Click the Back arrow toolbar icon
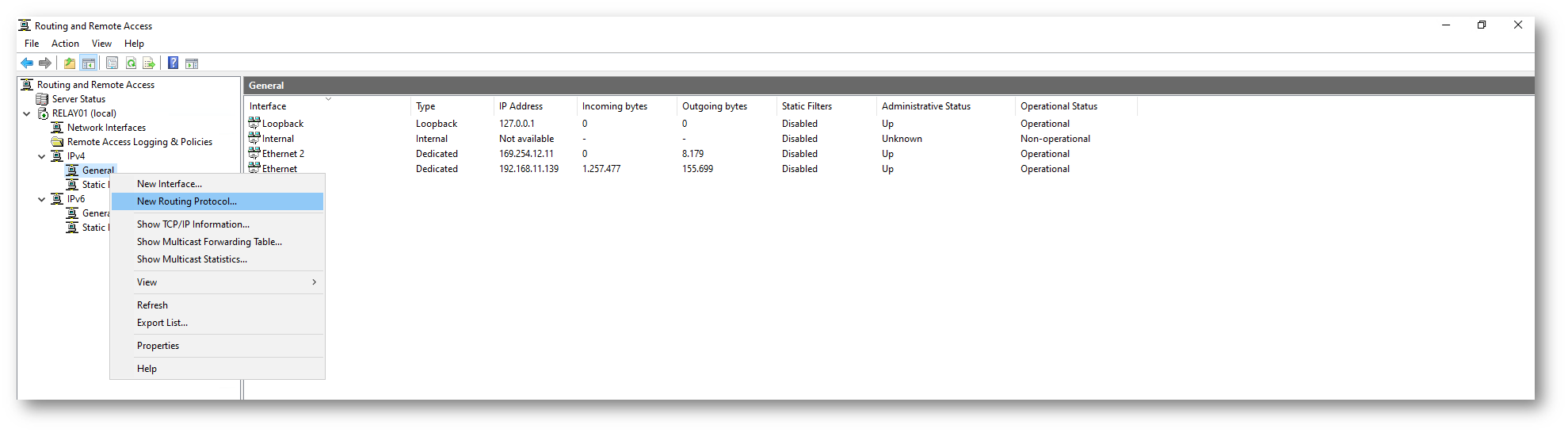This screenshot has width=1568, height=433. pos(27,63)
